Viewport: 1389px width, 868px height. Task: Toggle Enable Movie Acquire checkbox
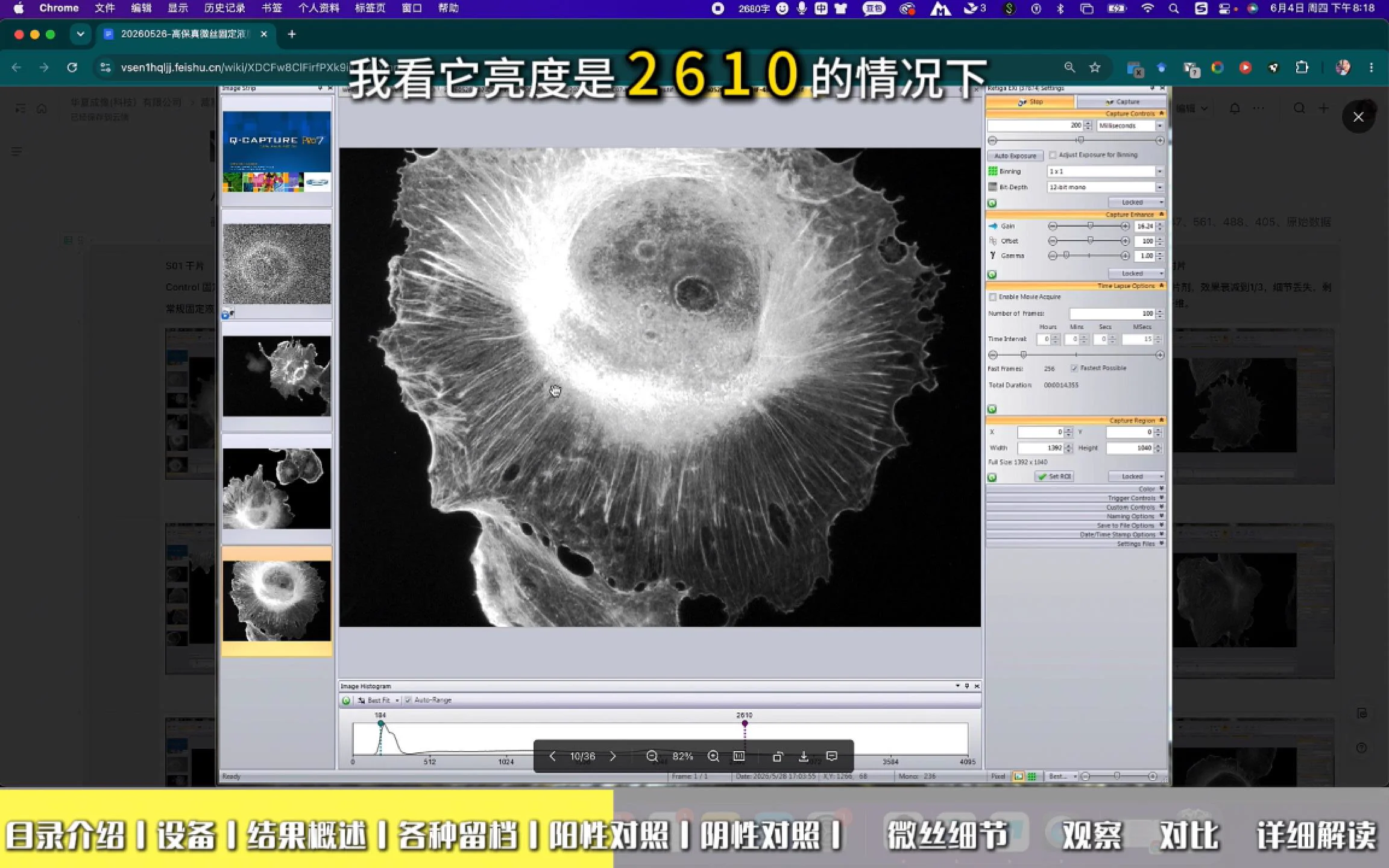[992, 297]
